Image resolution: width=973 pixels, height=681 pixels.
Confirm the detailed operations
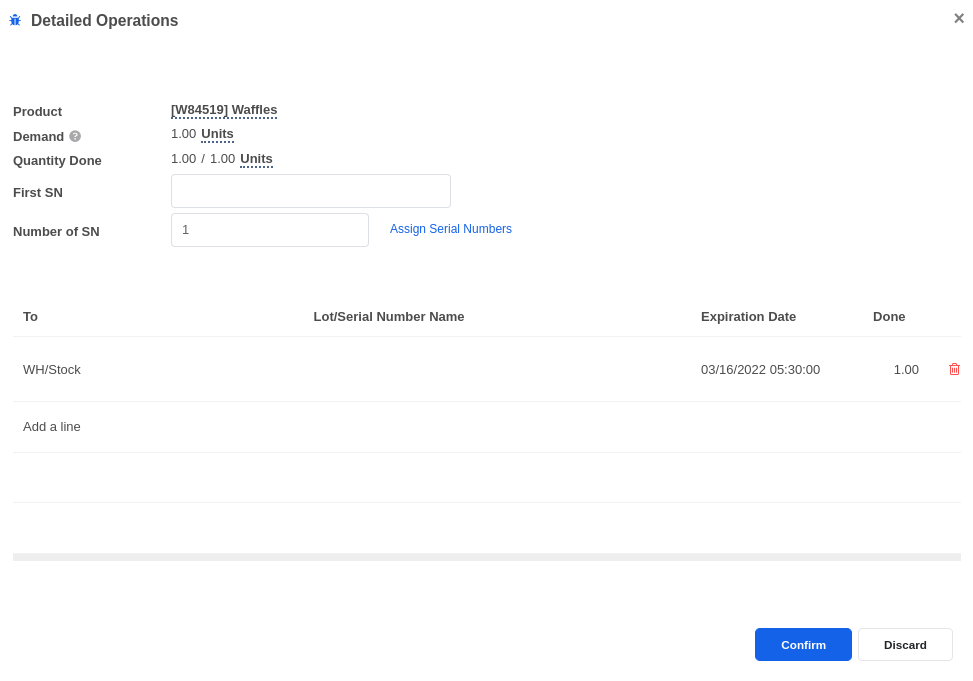[x=803, y=644]
